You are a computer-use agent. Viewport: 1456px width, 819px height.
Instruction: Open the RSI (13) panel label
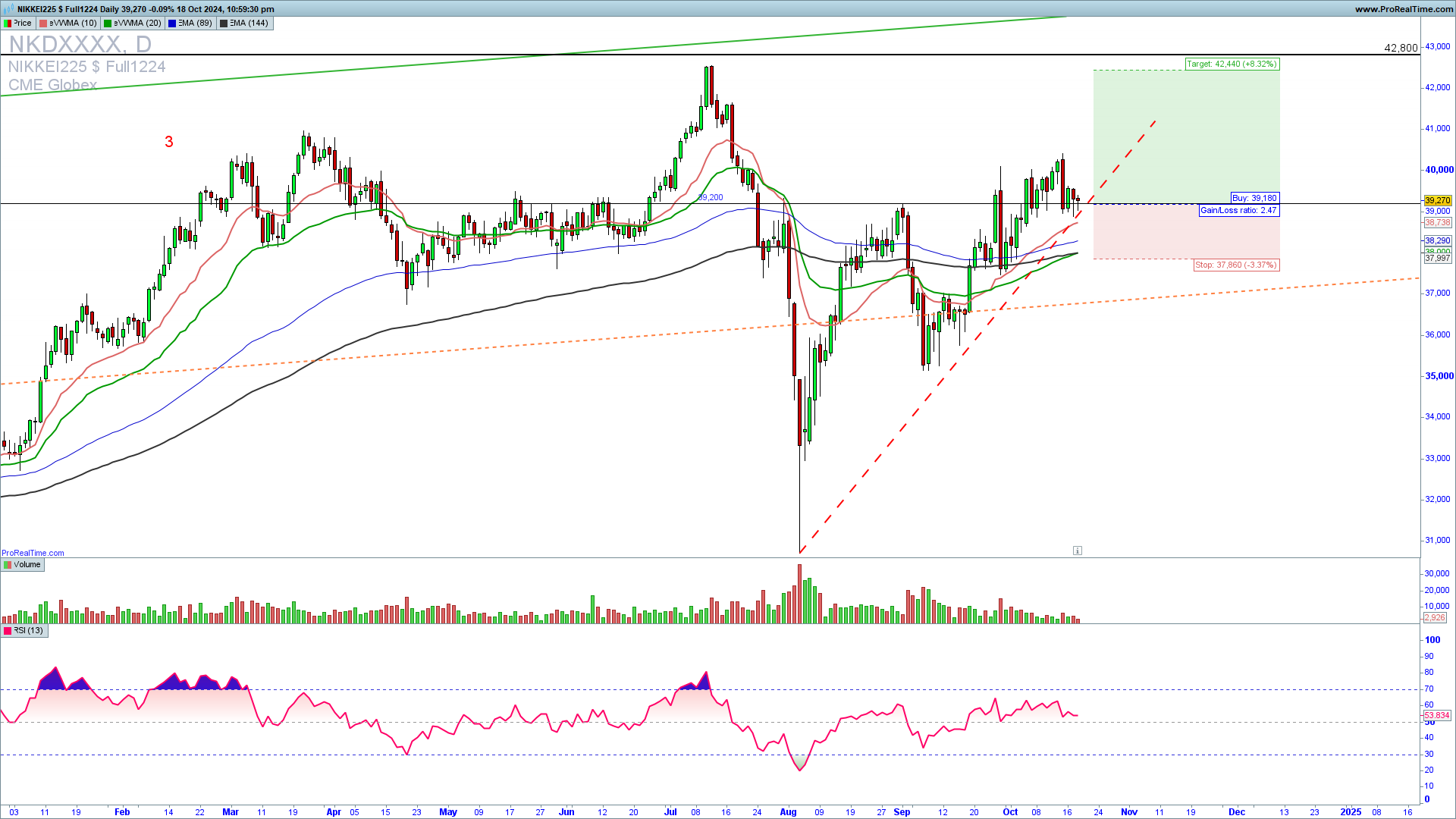24,631
